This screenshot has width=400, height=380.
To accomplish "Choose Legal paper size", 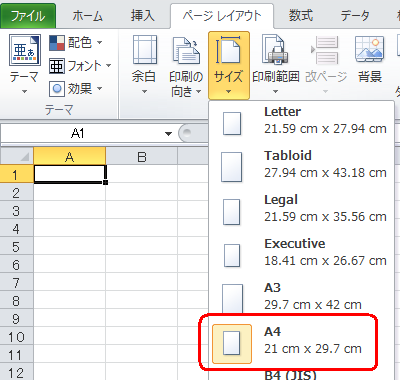I will [x=302, y=209].
